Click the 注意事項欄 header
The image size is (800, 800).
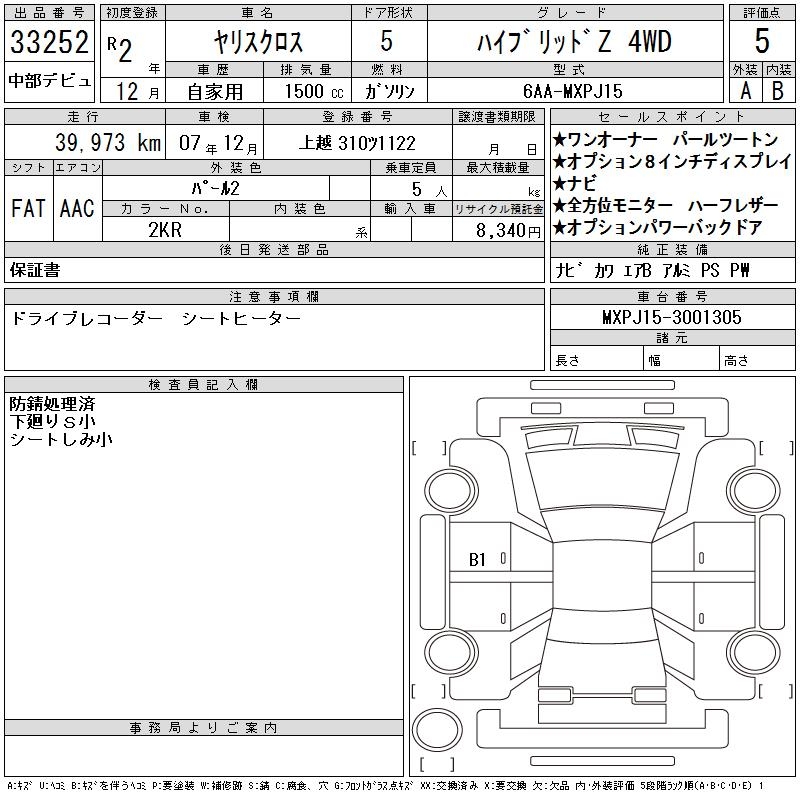[274, 296]
